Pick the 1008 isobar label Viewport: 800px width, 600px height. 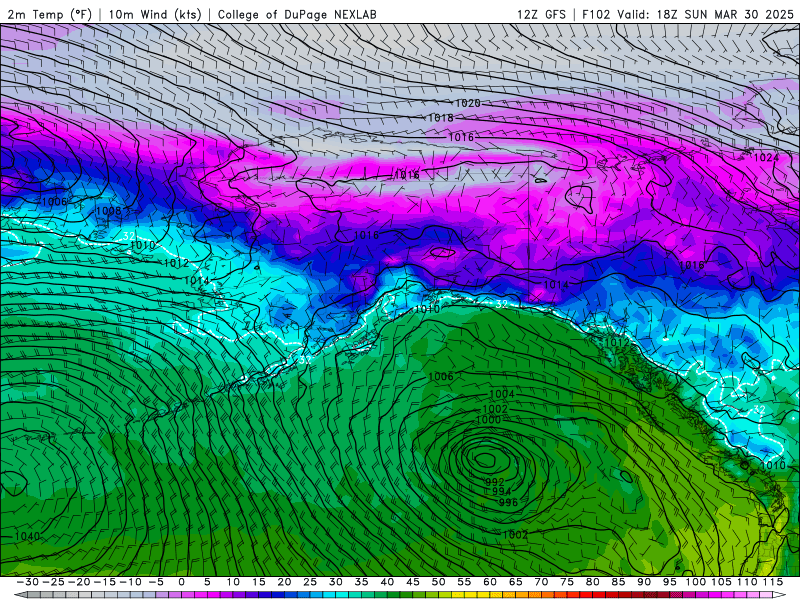[109, 210]
